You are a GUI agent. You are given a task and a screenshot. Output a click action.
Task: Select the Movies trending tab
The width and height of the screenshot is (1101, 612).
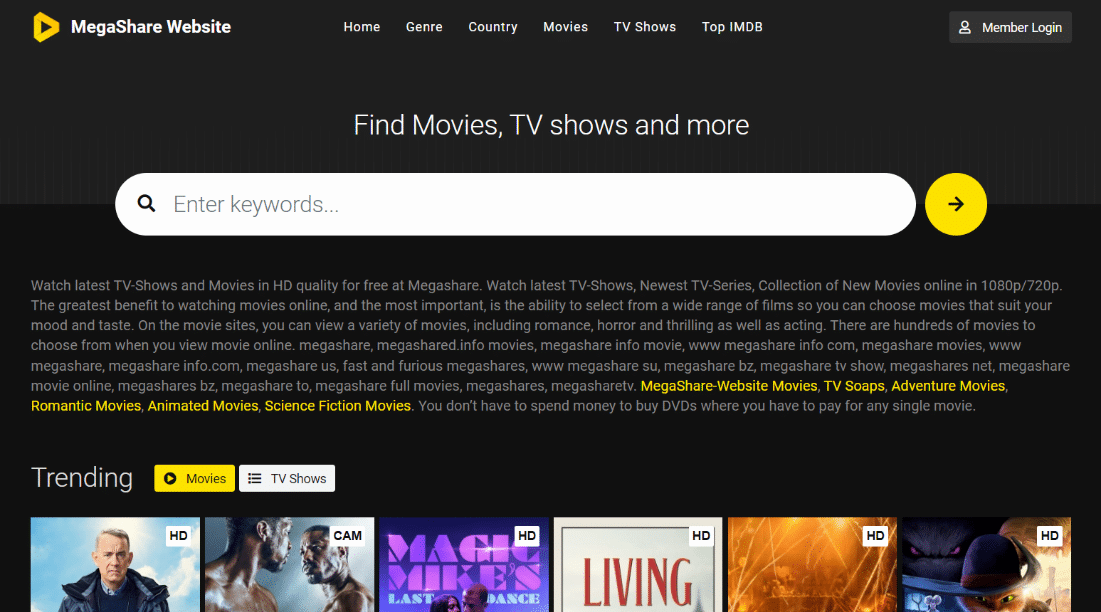click(195, 479)
